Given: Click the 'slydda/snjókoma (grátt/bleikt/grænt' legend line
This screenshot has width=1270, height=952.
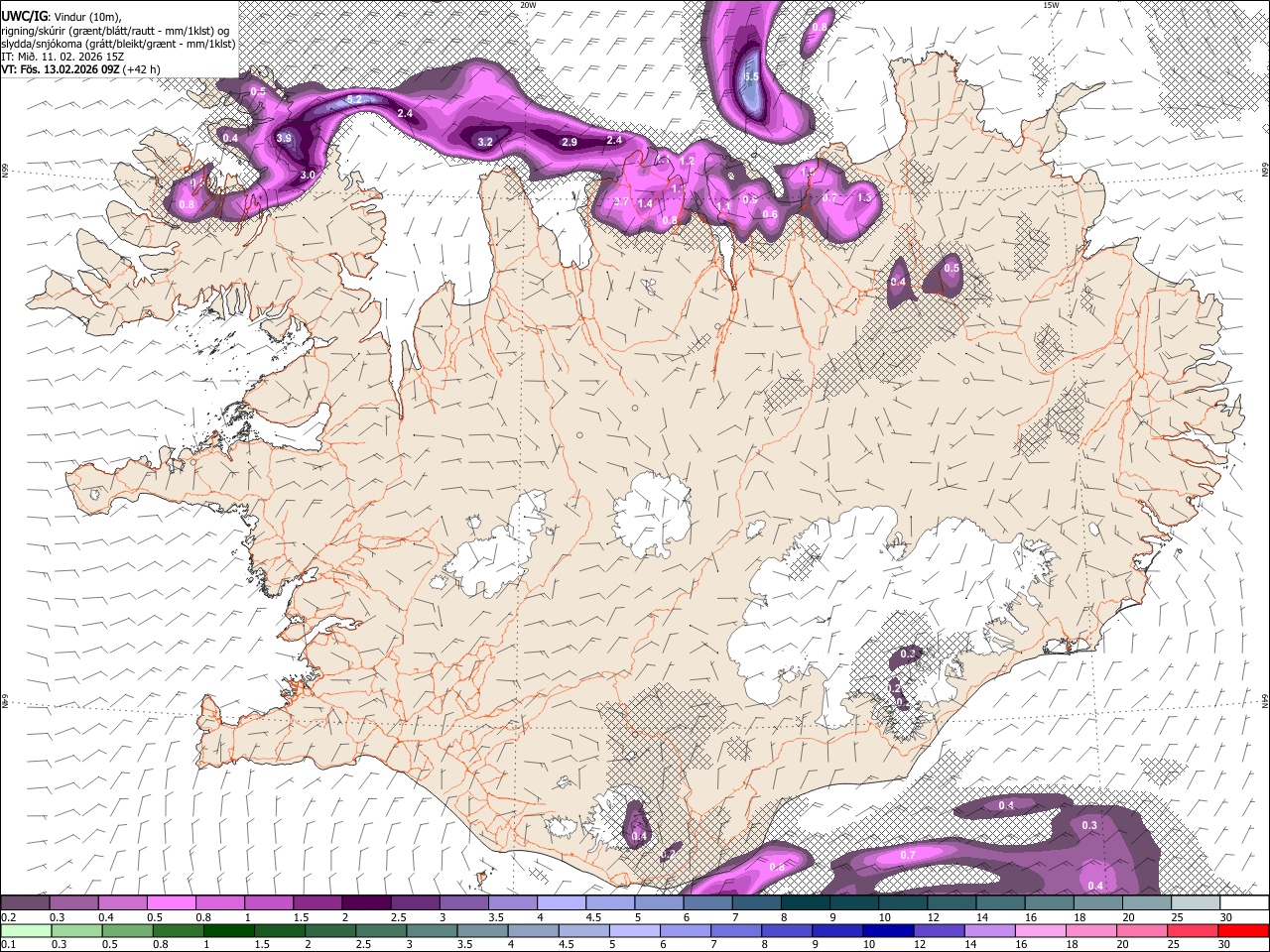Looking at the screenshot, I should [118, 44].
